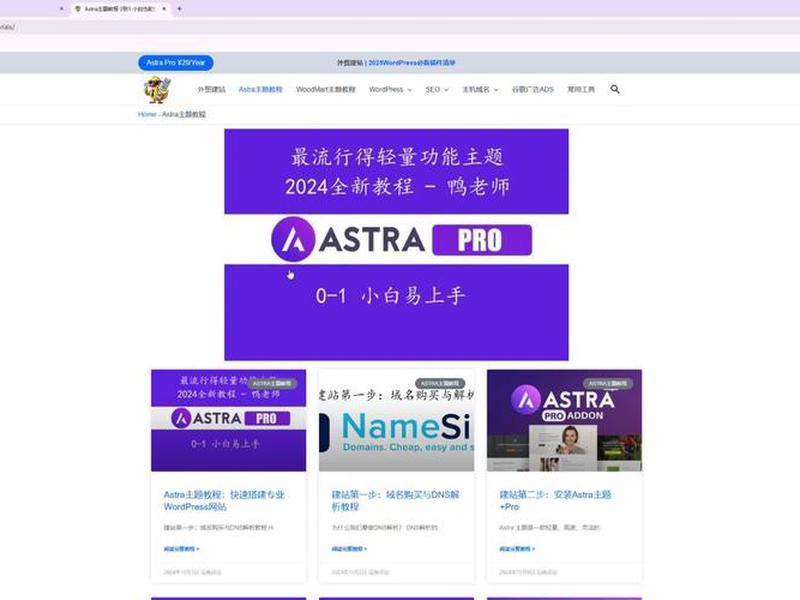The height and width of the screenshot is (600, 800).
Task: Go to Home via breadcrumb link
Action: click(x=147, y=114)
